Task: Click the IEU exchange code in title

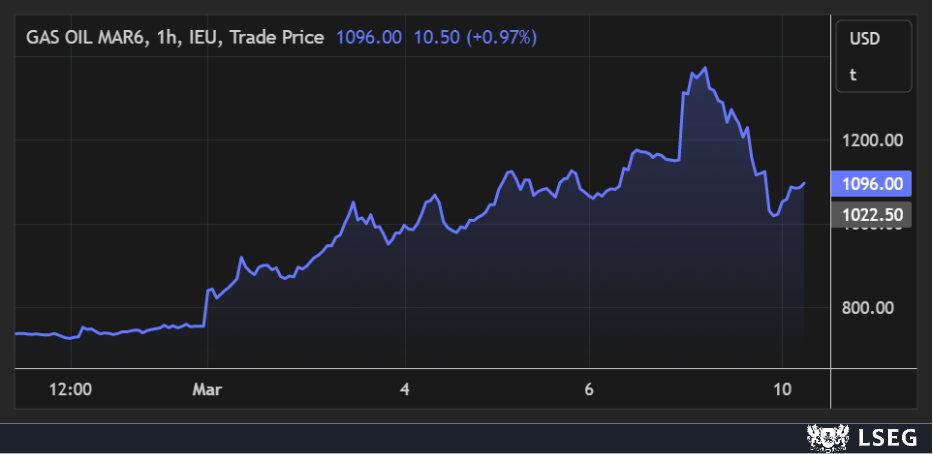Action: point(205,37)
